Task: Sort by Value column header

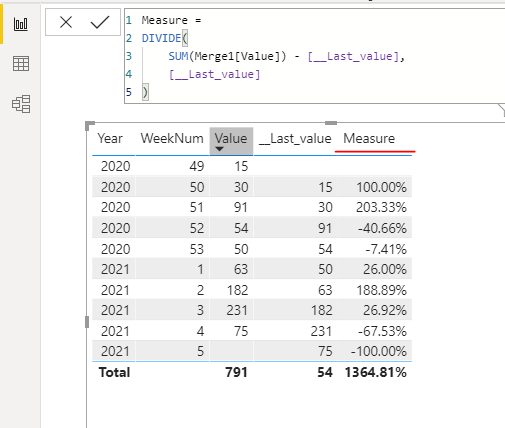Action: (231, 141)
